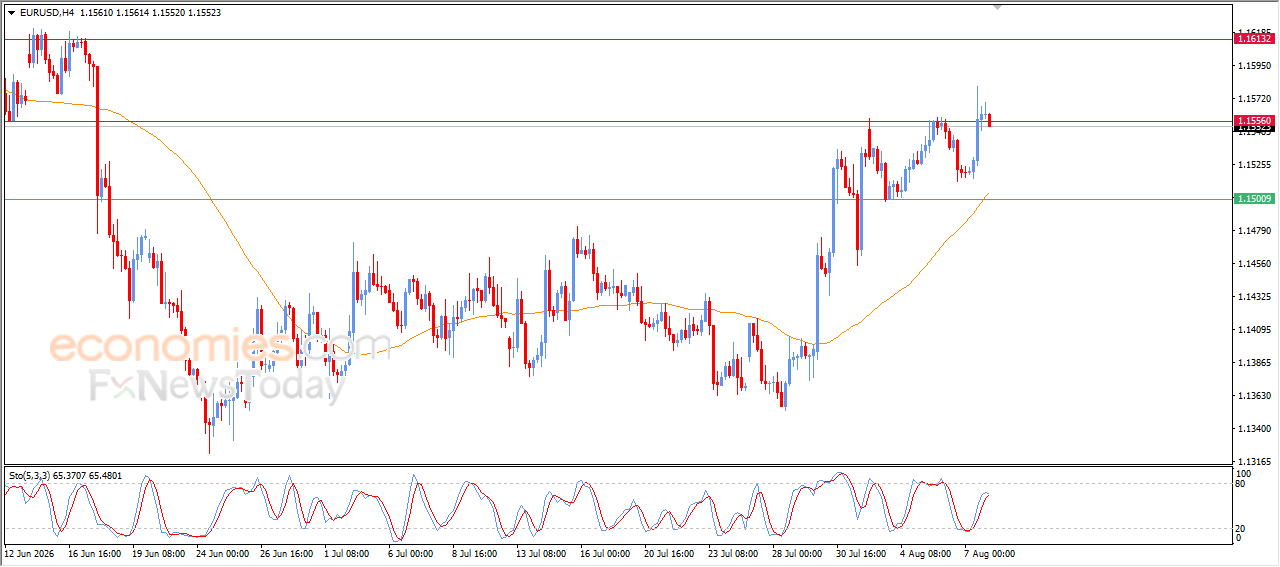
Task: Select the stochastic 20 level label
Action: pyautogui.click(x=1241, y=528)
